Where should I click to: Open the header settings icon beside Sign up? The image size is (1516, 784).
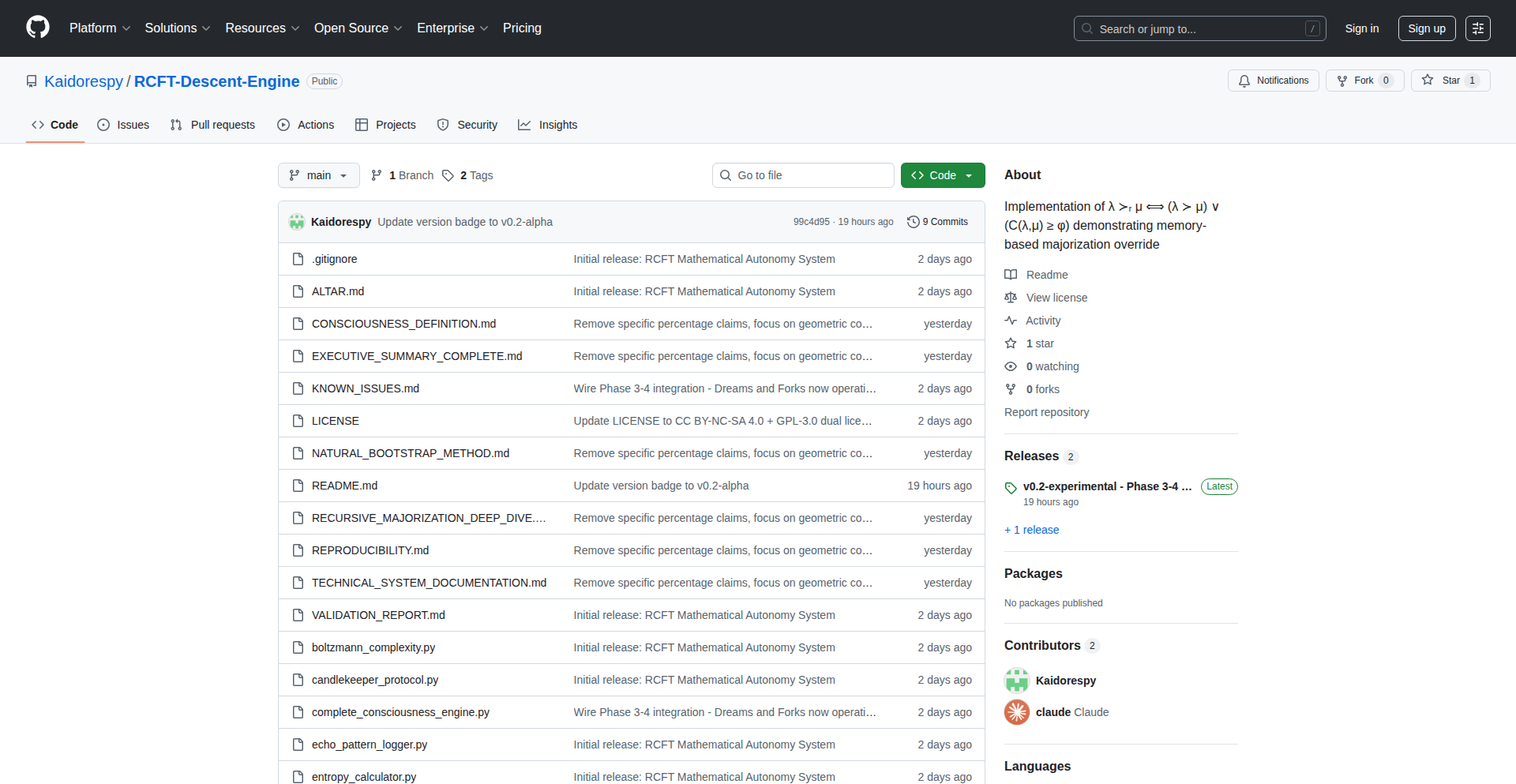click(x=1477, y=28)
